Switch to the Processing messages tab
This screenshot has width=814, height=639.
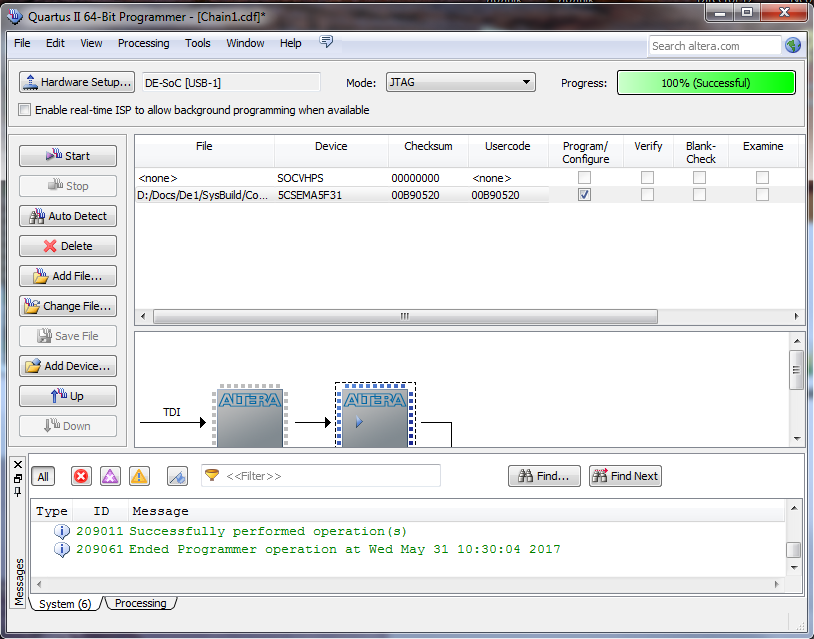point(140,603)
